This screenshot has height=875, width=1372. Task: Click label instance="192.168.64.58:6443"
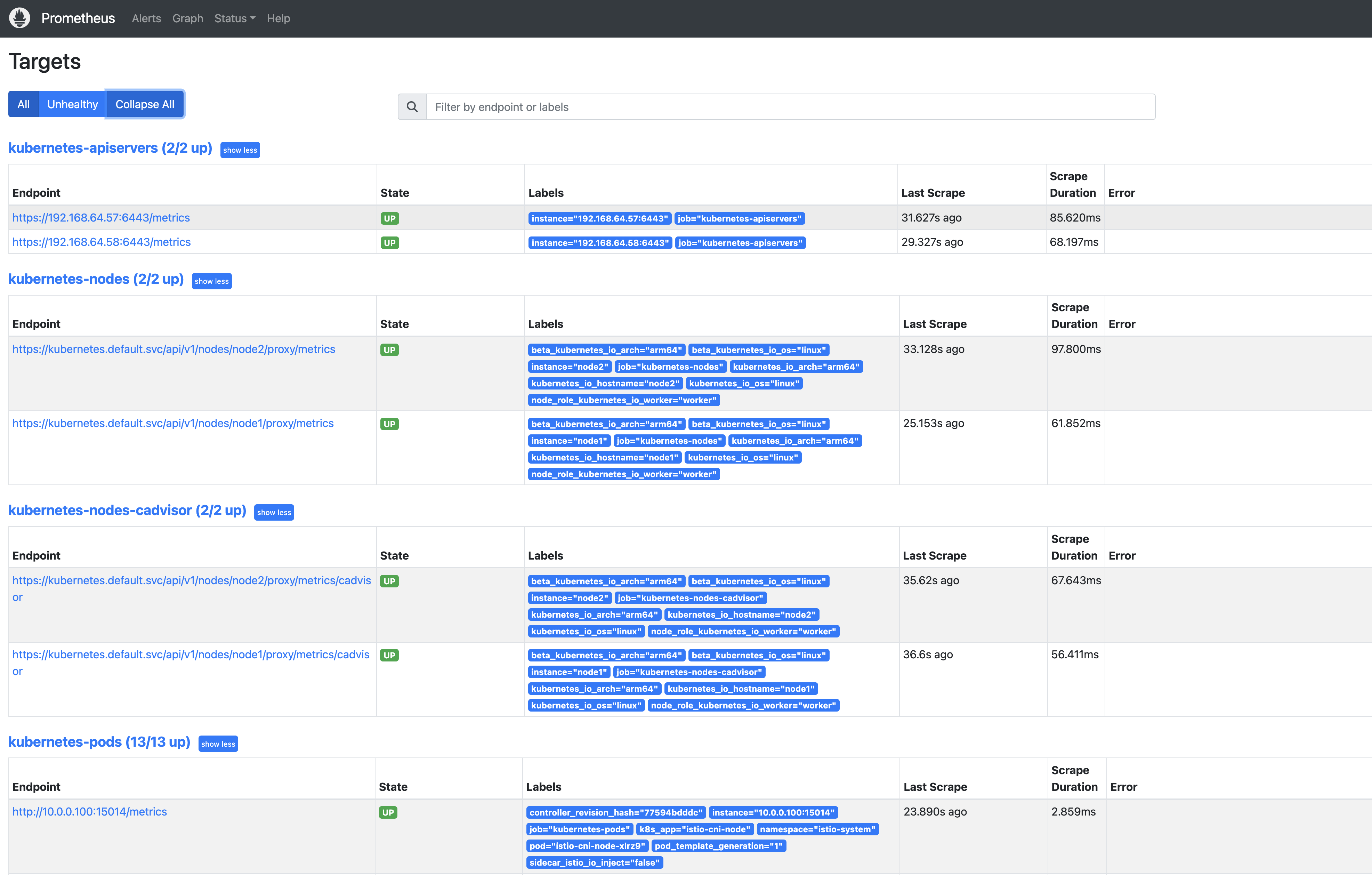(x=600, y=243)
